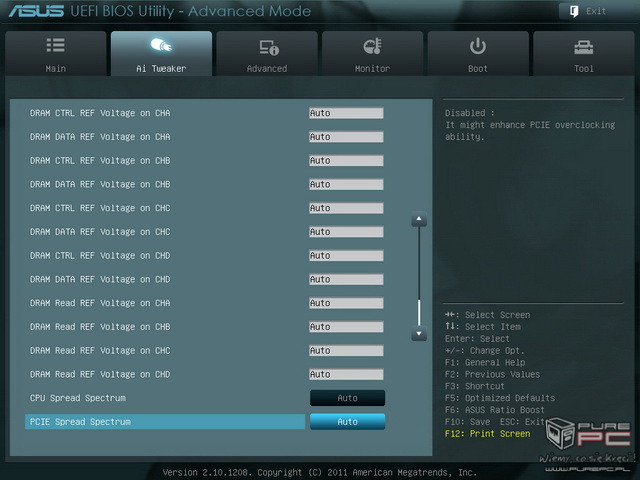640x480 pixels.
Task: Switch to the Advanced tab
Action: click(267, 55)
